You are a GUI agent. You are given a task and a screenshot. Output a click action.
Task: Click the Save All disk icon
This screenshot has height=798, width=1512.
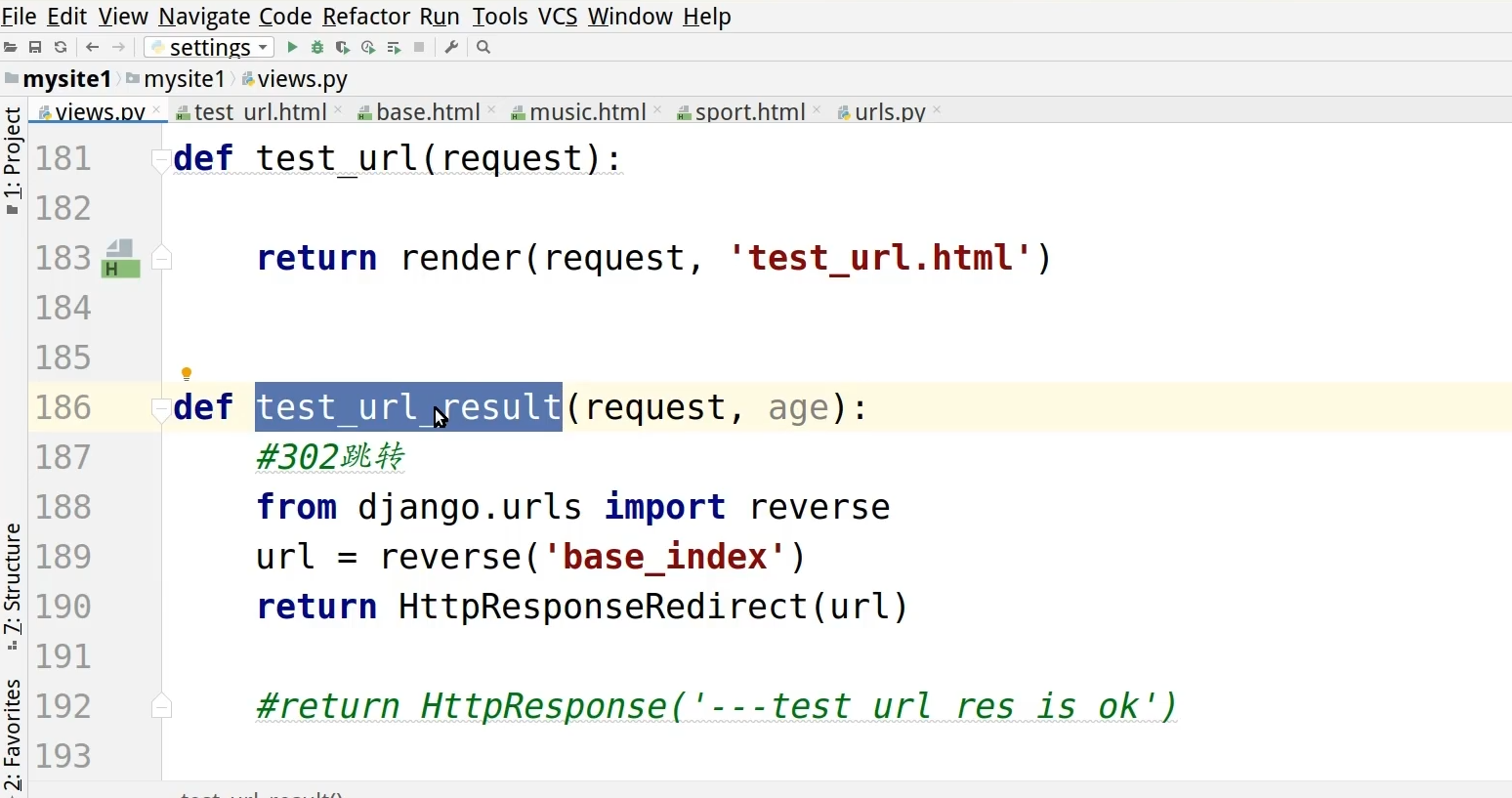35,47
